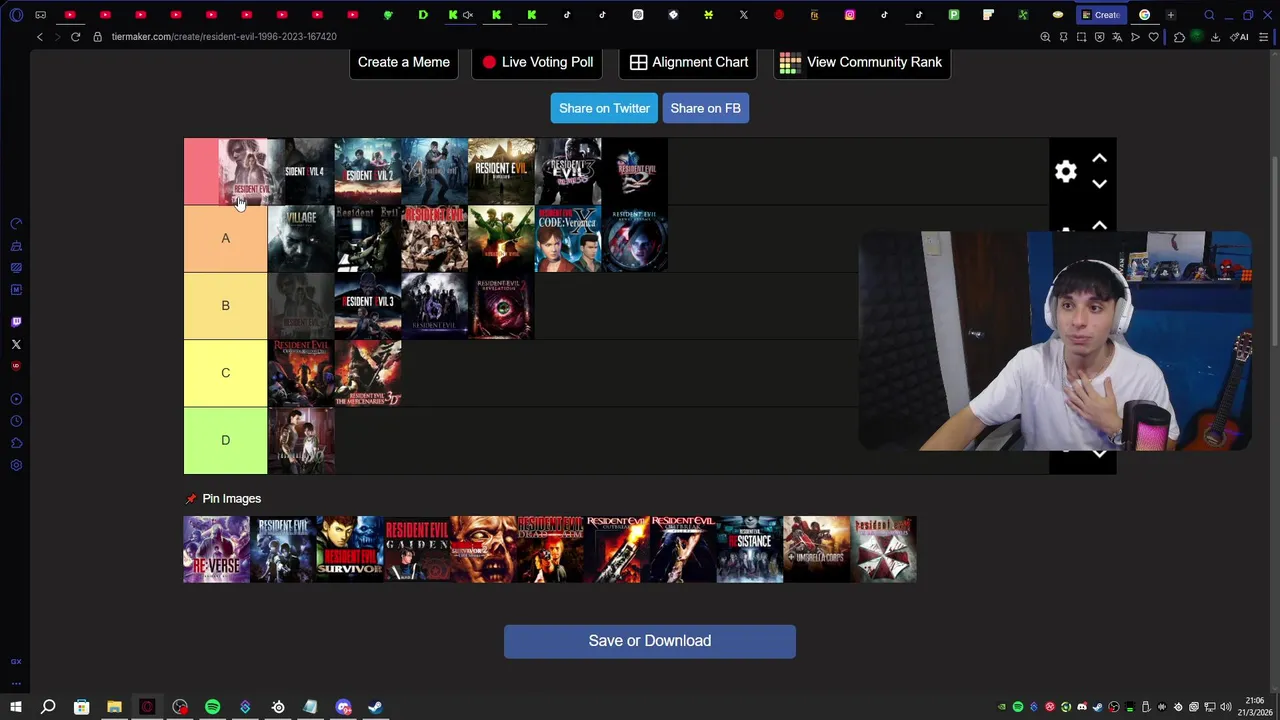This screenshot has width=1280, height=720.
Task: Open Extensions cube icon in sidebar
Action: 16,443
